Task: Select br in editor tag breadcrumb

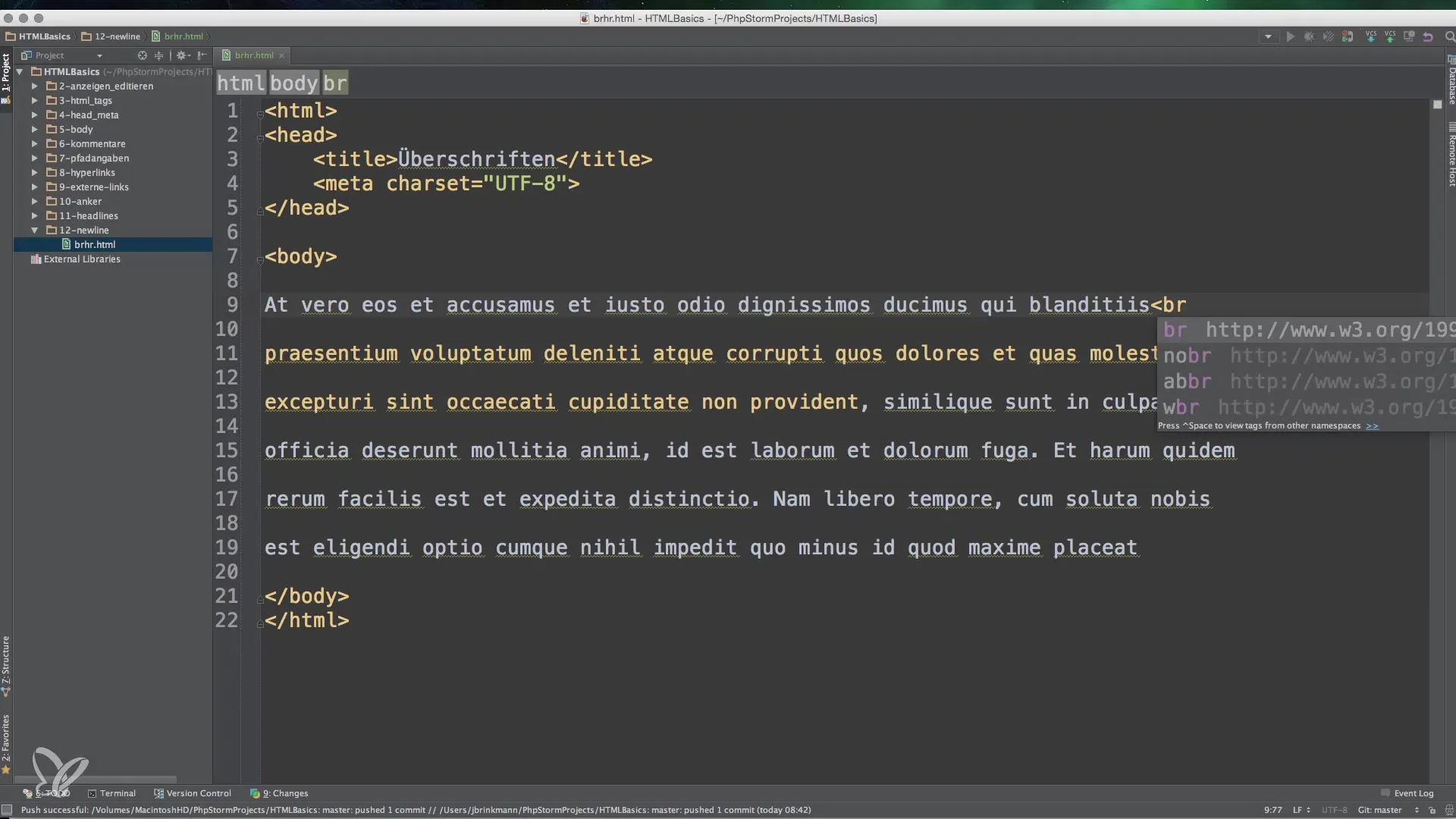Action: tap(334, 83)
